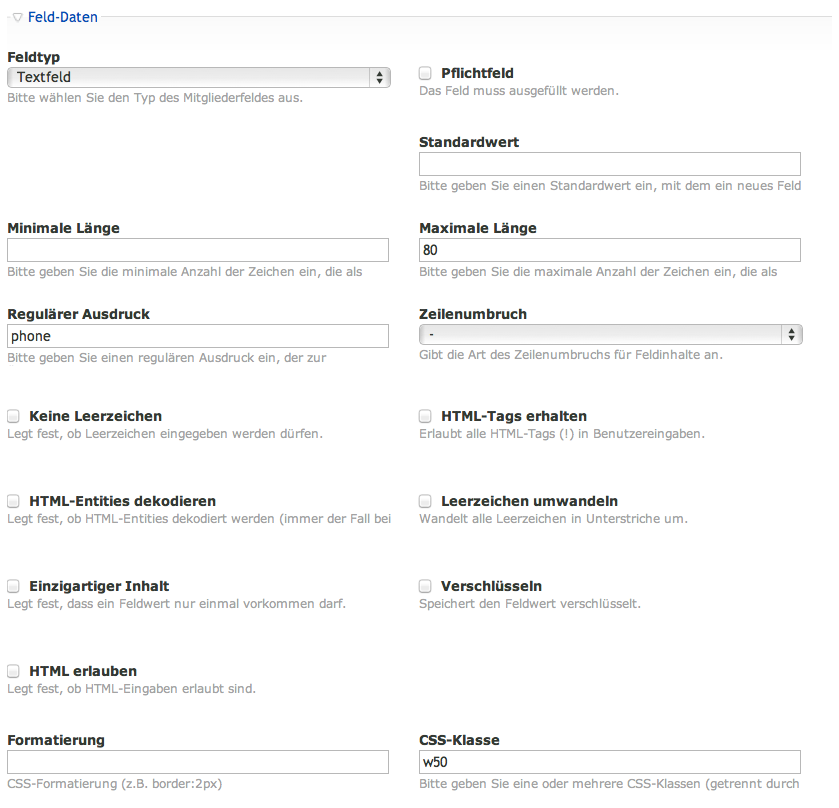The height and width of the screenshot is (808, 839).
Task: Click the Pflichtfeld label text
Action: coord(477,74)
